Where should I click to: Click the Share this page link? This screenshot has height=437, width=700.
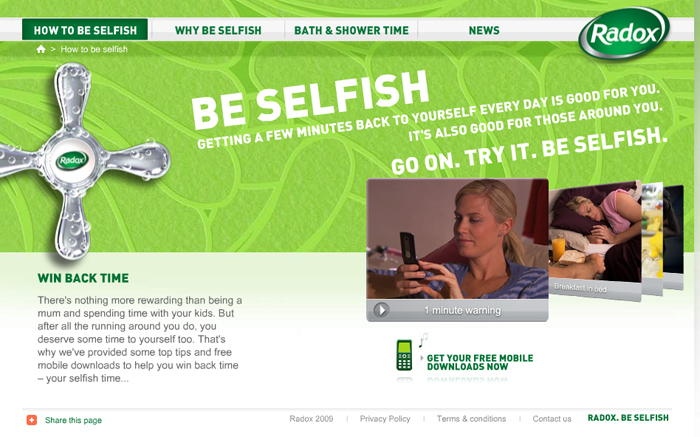[73, 420]
